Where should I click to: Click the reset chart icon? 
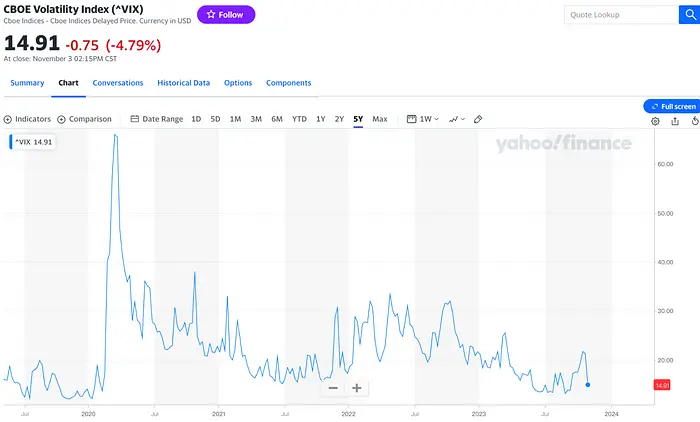pos(695,121)
